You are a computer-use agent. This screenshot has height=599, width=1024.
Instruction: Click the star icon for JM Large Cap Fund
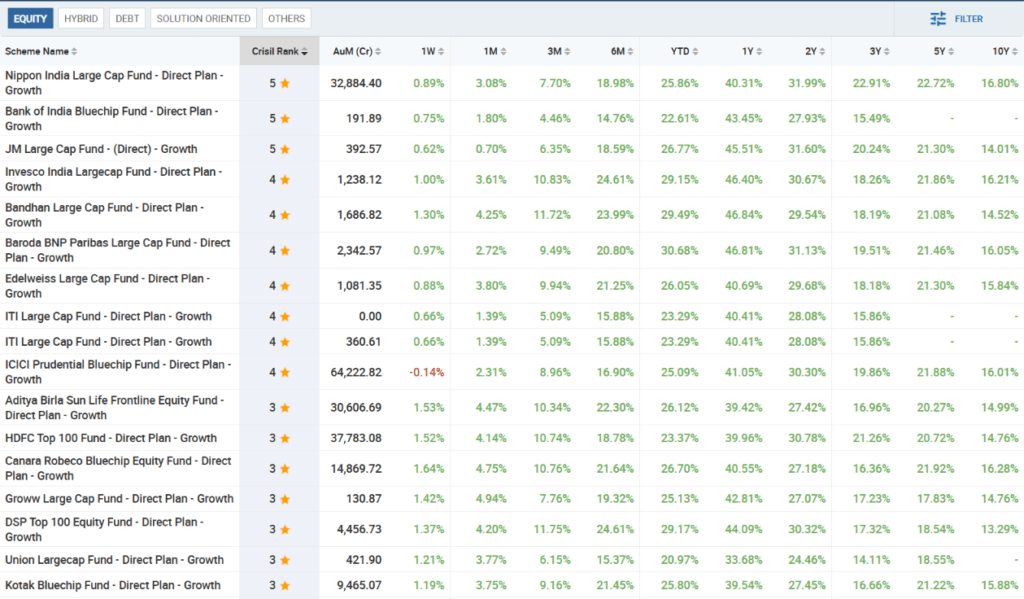285,149
